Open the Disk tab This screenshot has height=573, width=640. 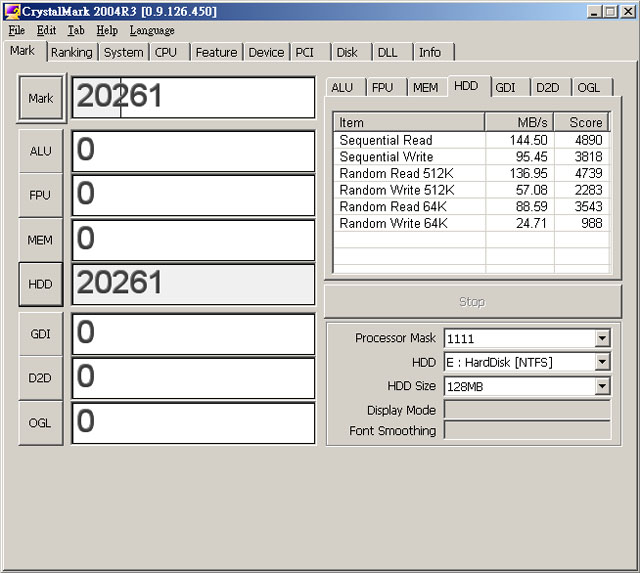tap(347, 52)
